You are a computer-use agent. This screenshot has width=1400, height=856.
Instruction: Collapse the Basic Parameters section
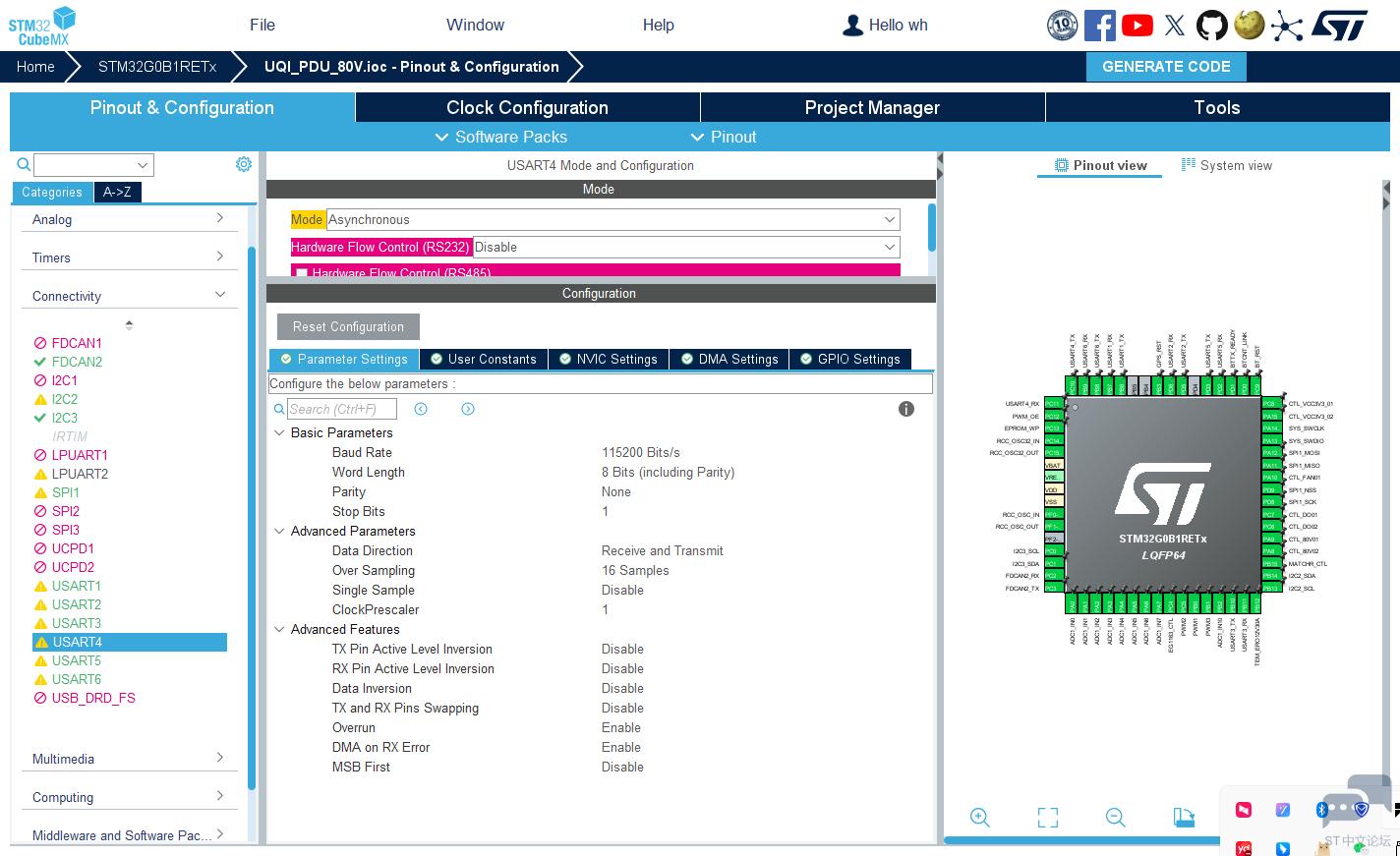tap(279, 432)
